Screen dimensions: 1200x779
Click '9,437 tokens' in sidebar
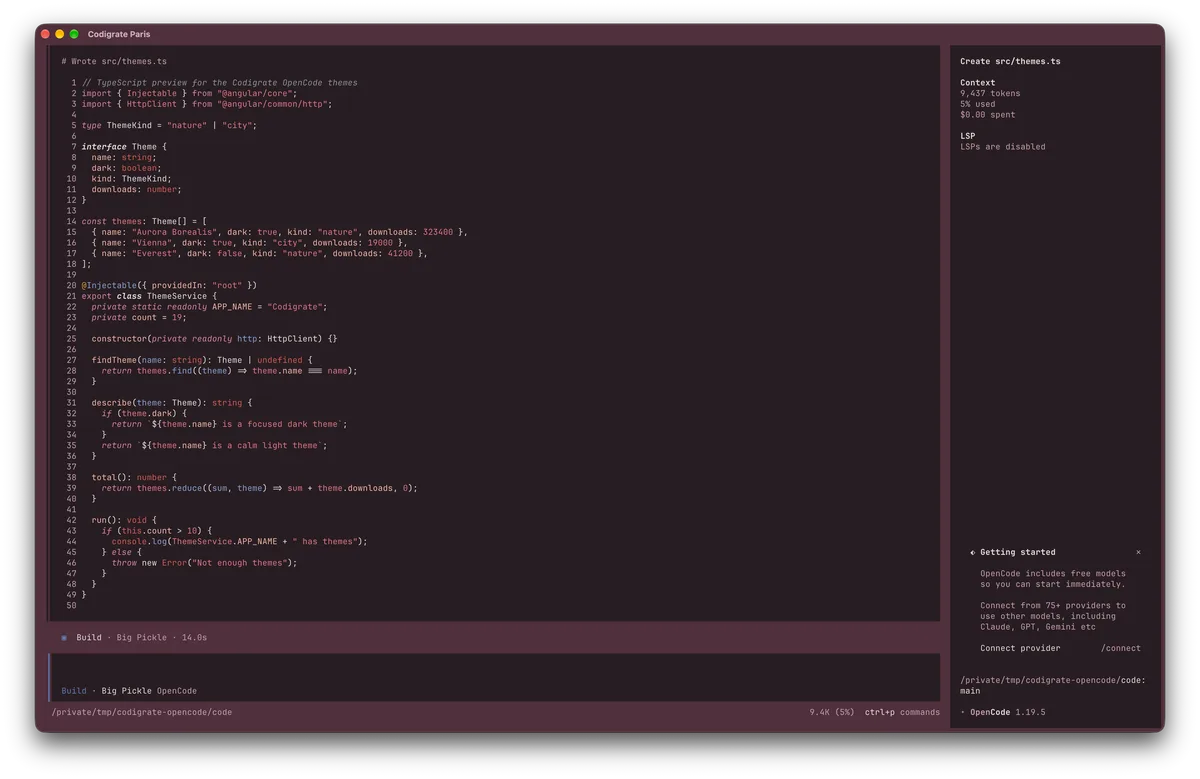click(990, 93)
